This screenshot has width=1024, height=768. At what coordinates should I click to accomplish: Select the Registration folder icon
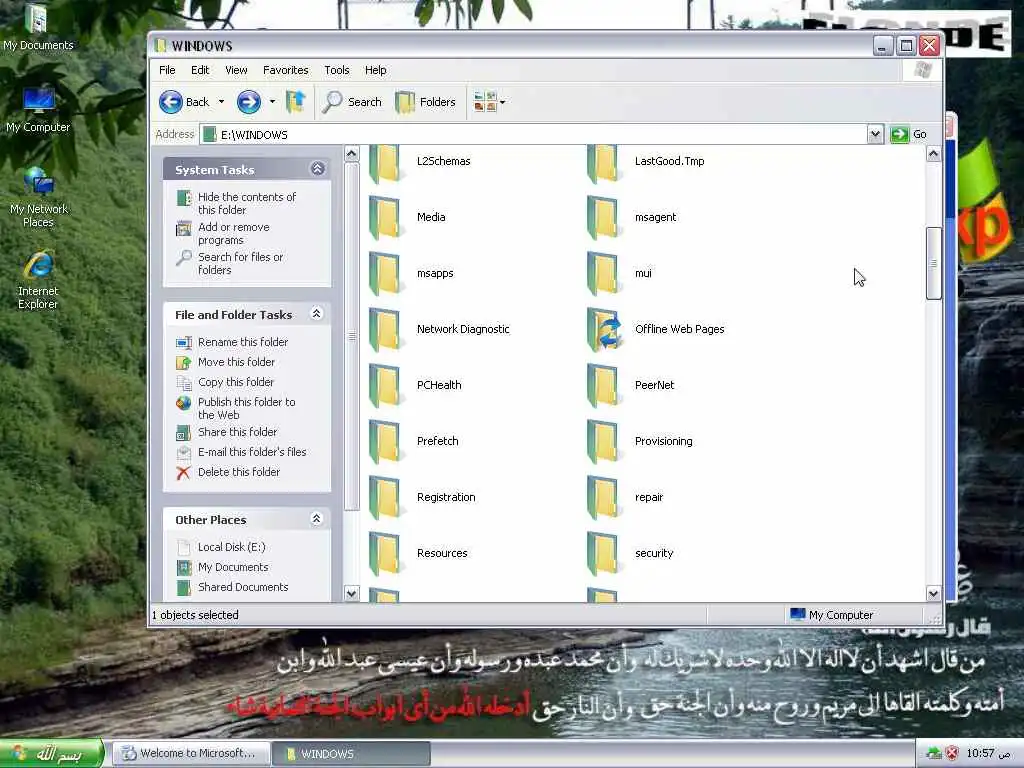[384, 498]
